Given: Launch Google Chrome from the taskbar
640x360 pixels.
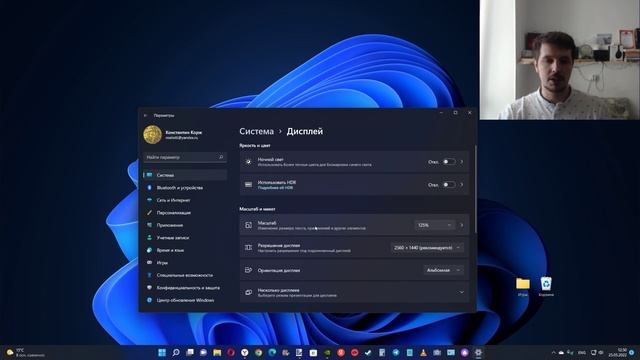Looking at the screenshot, I should 258,353.
